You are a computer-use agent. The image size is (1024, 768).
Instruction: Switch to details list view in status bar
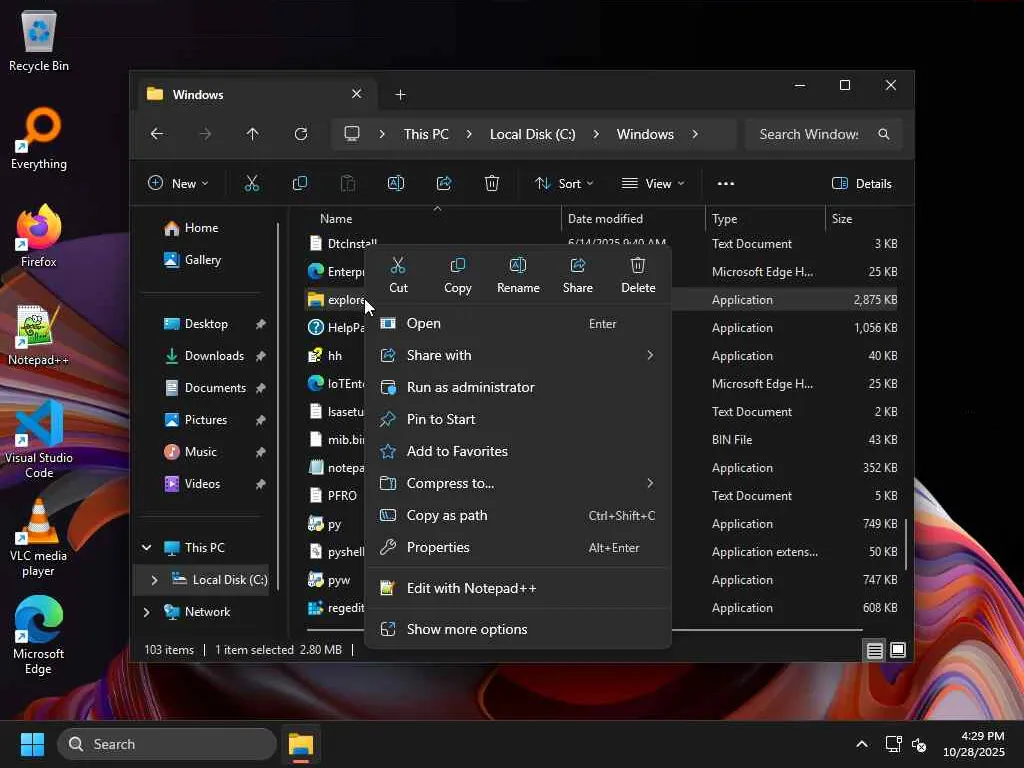pos(875,650)
